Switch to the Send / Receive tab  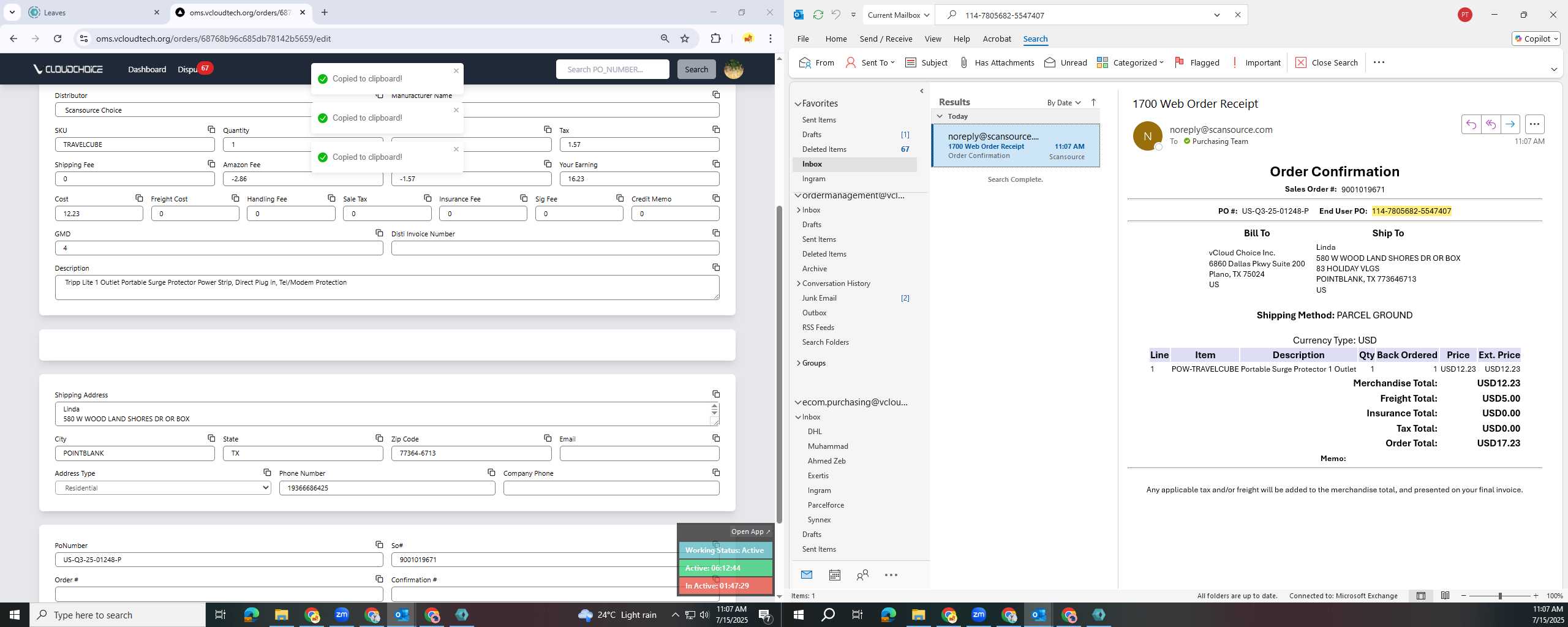(x=886, y=39)
